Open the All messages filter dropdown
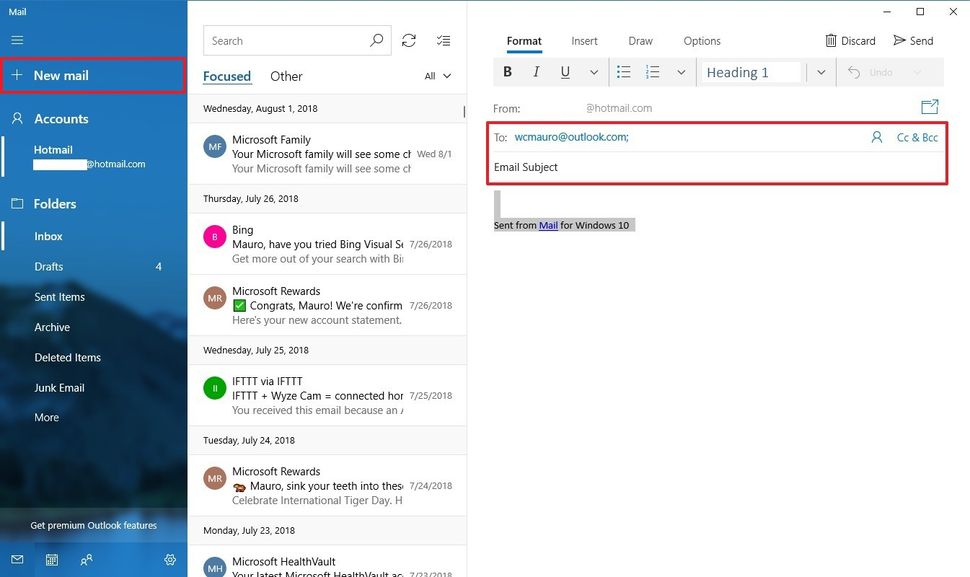970x577 pixels. tap(438, 75)
